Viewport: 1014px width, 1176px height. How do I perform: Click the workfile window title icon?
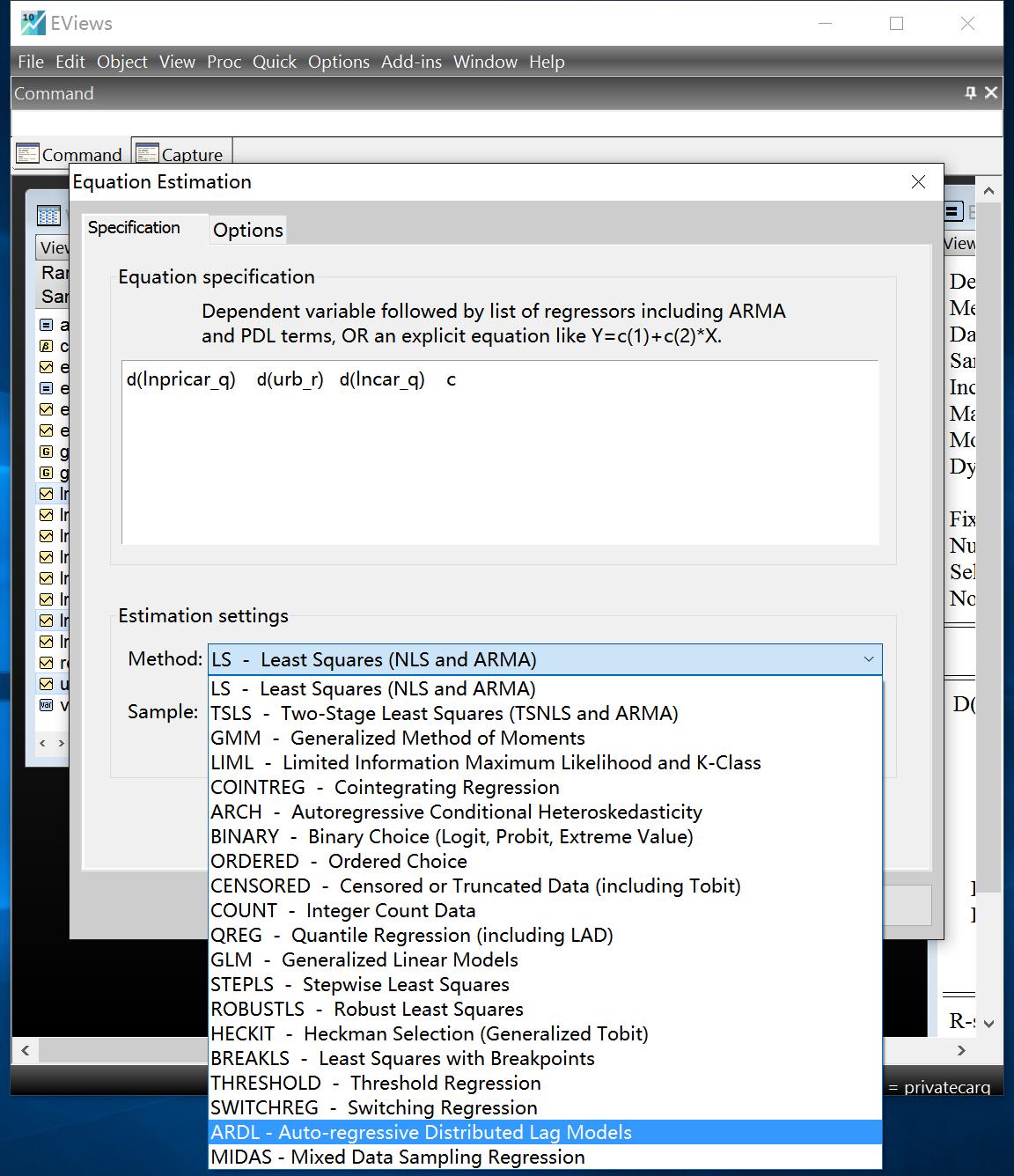[x=48, y=216]
